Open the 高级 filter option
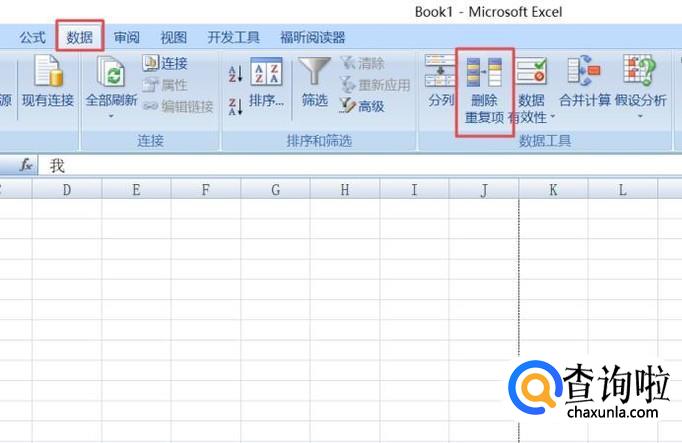The image size is (682, 443). 362,106
